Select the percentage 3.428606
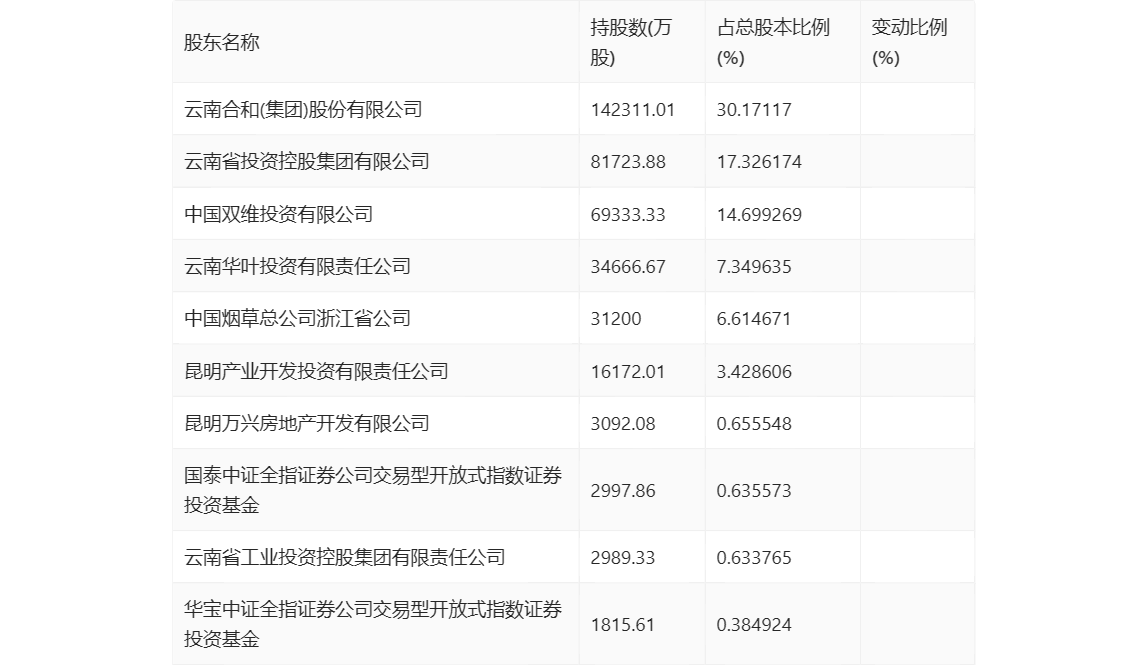This screenshot has height=665, width=1148. (754, 371)
